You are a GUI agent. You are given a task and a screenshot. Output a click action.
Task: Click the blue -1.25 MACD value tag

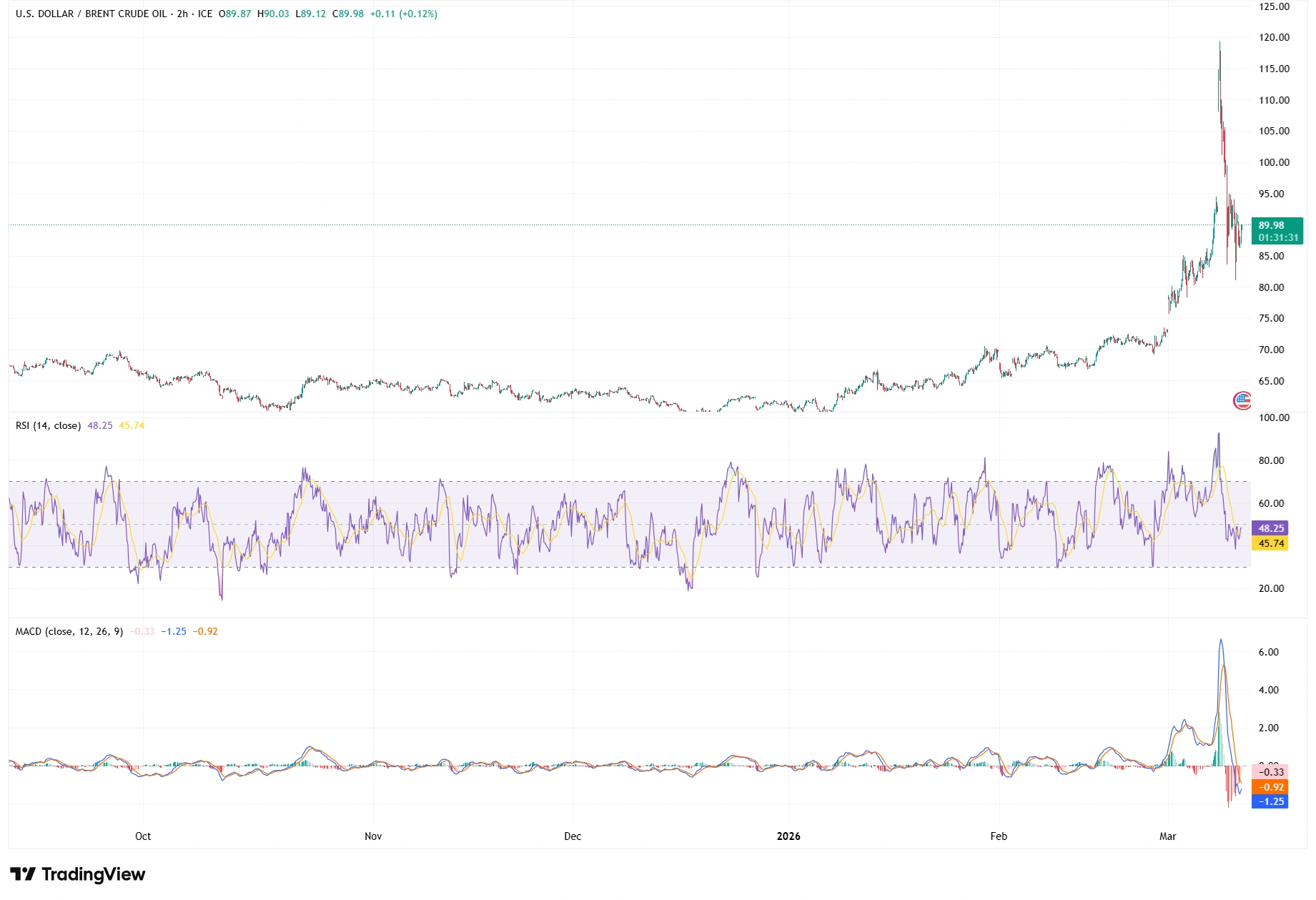(x=1270, y=801)
